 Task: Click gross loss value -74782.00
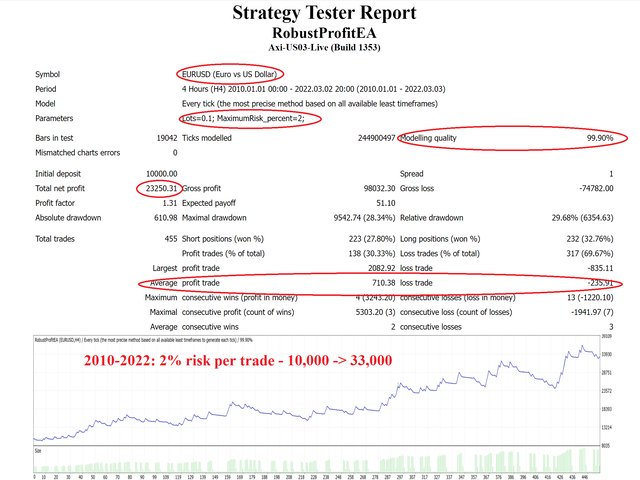point(596,189)
